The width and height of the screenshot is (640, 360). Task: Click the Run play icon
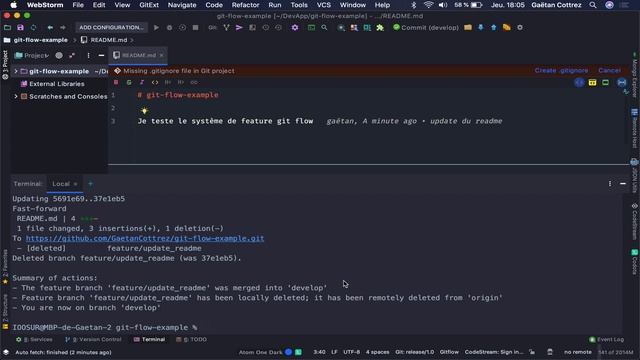(156, 28)
